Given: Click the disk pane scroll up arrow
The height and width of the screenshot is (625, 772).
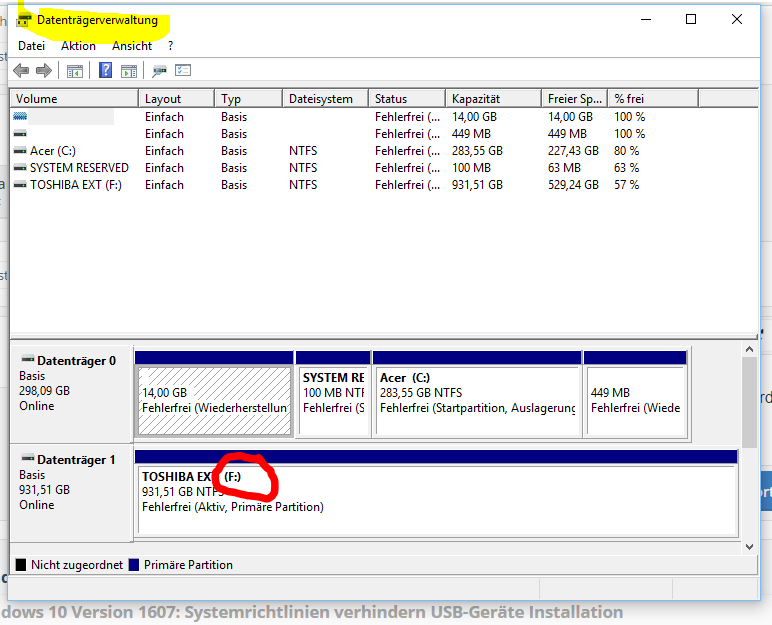Looking at the screenshot, I should point(749,349).
